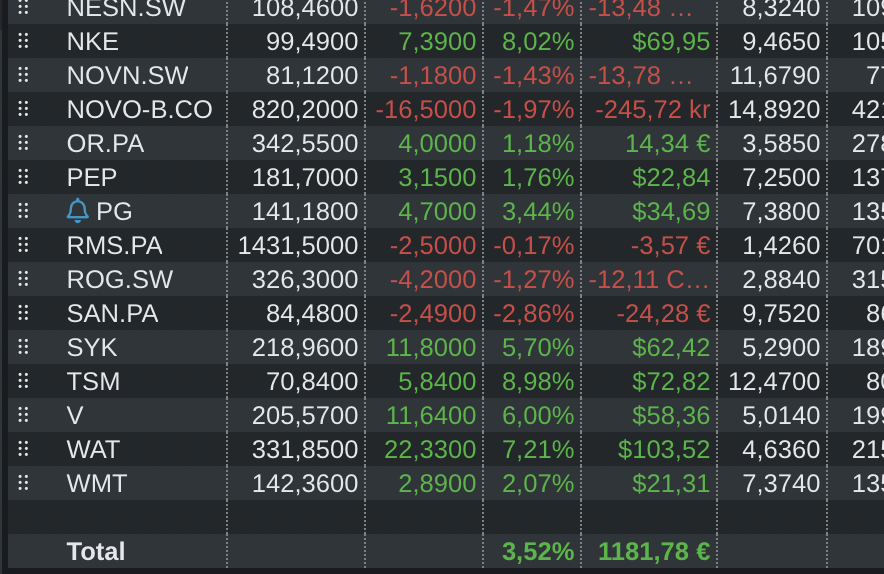Click the OR.PA gain value 14,34 €
The image size is (884, 574).
668,144
